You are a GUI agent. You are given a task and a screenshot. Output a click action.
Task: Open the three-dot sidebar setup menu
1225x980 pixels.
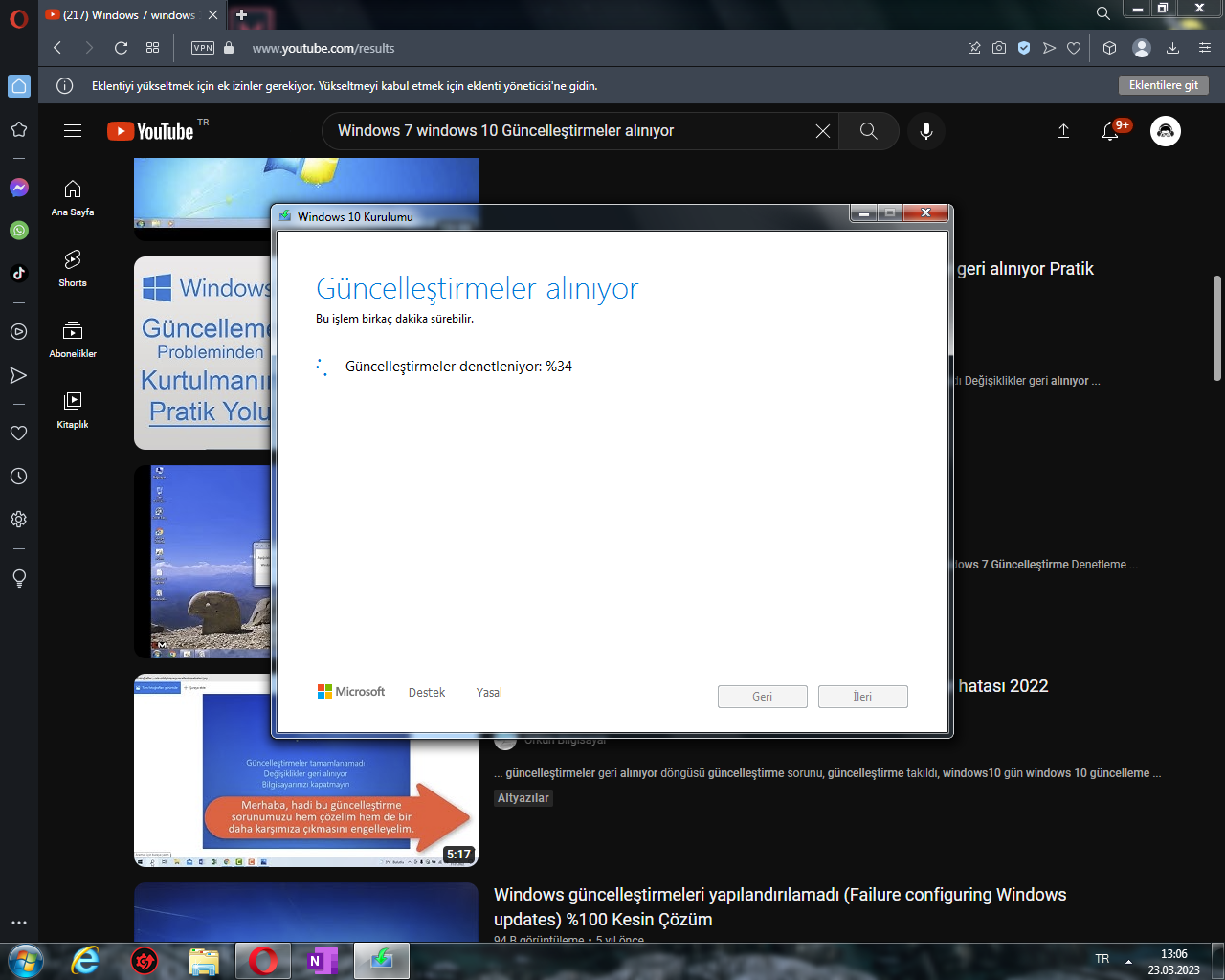pos(19,924)
